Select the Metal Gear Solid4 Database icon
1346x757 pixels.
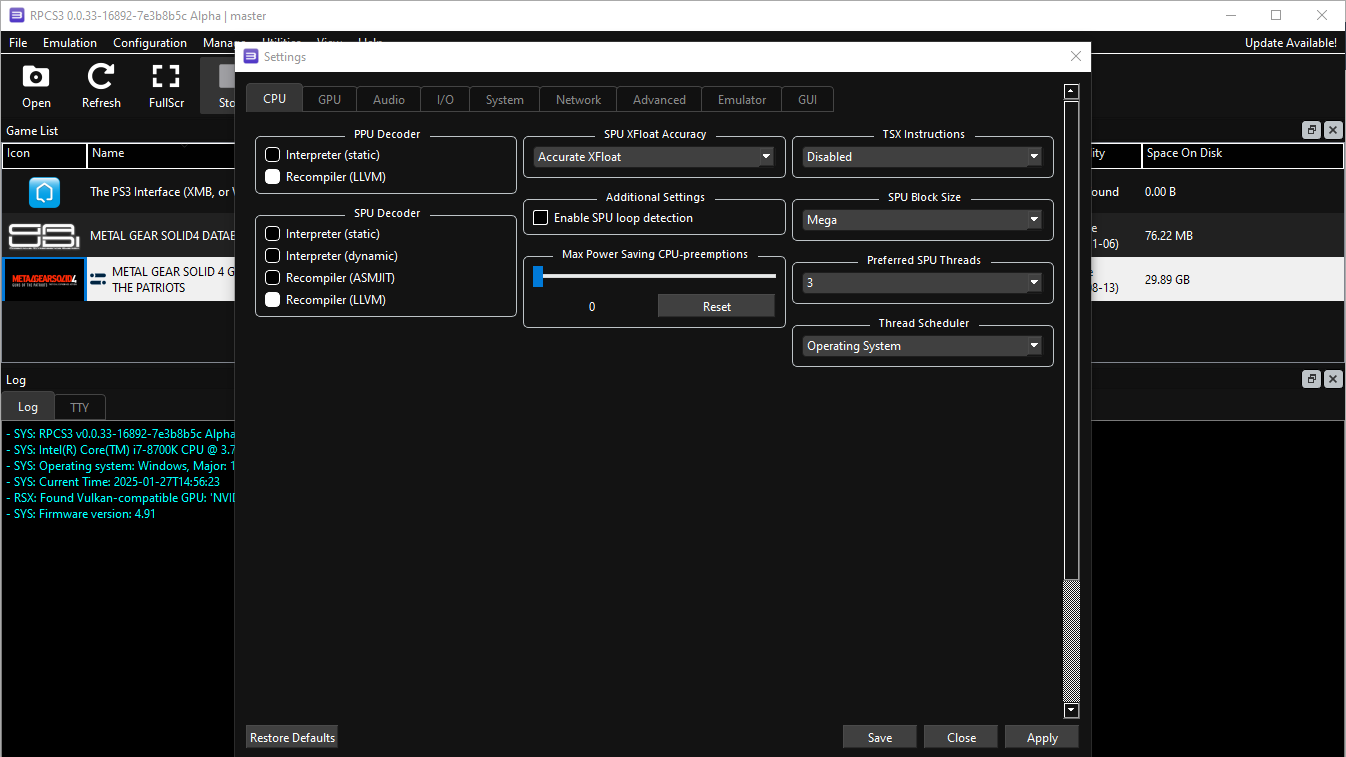point(44,236)
